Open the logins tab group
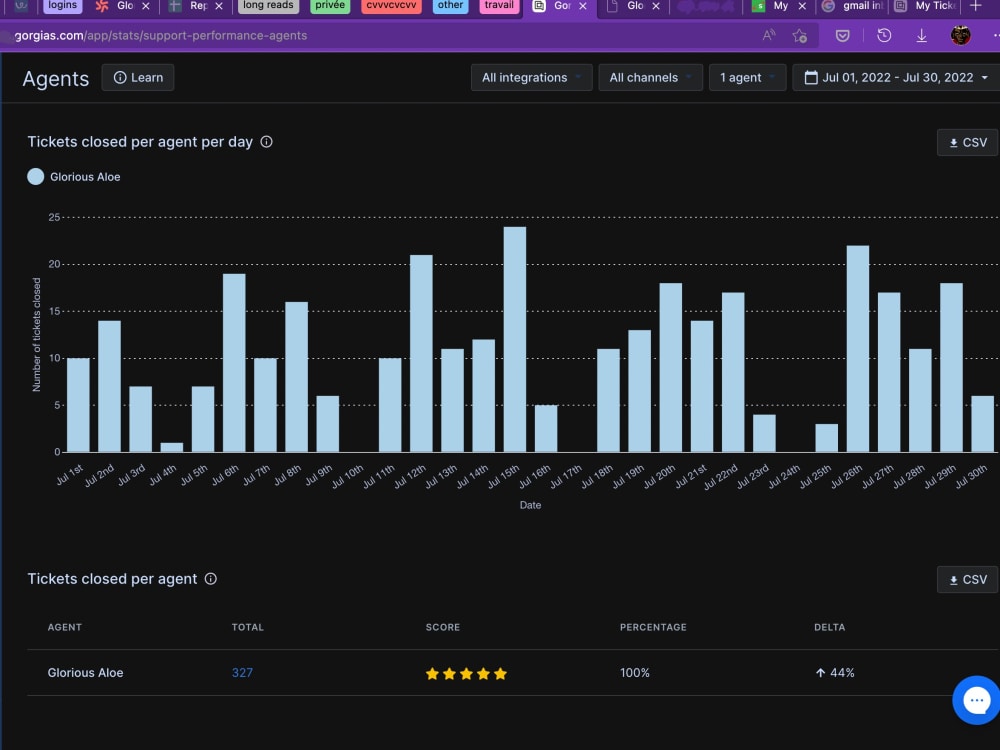 click(62, 6)
